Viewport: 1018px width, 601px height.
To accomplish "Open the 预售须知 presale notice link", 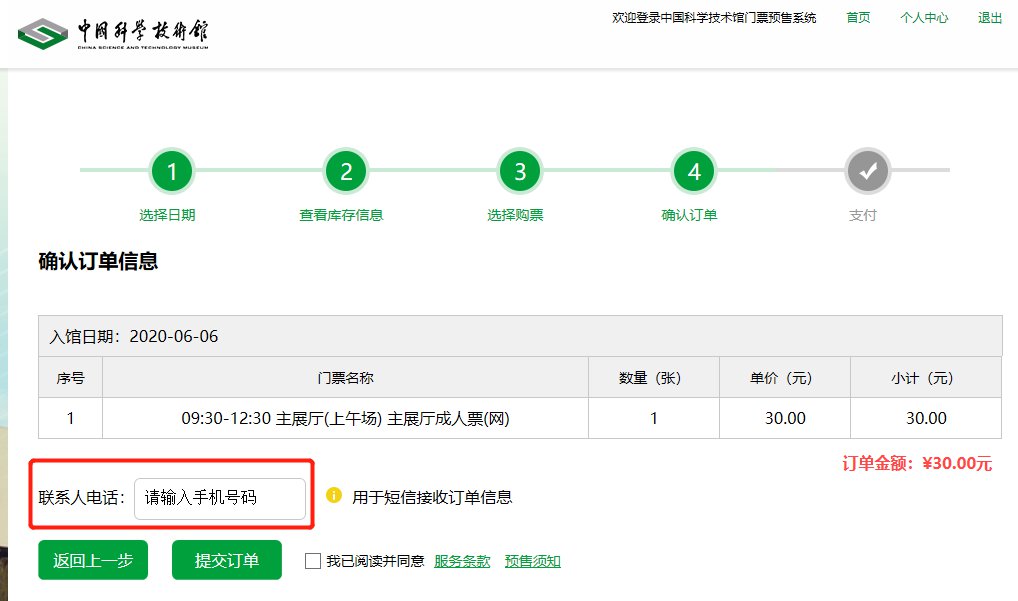I will (532, 561).
